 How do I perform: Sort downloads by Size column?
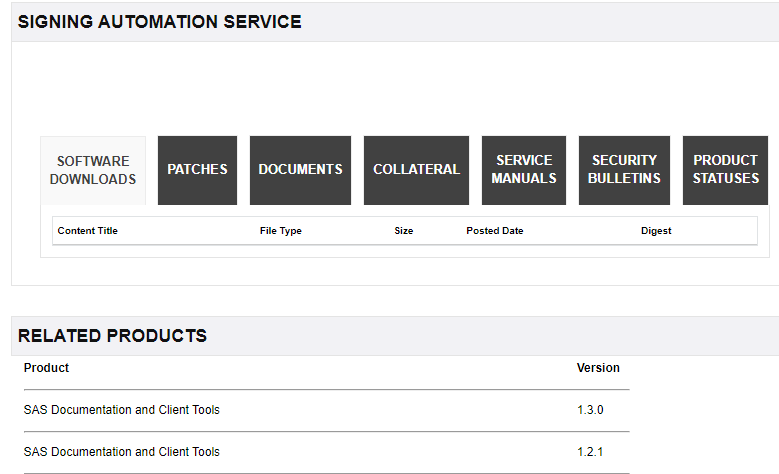[403, 231]
